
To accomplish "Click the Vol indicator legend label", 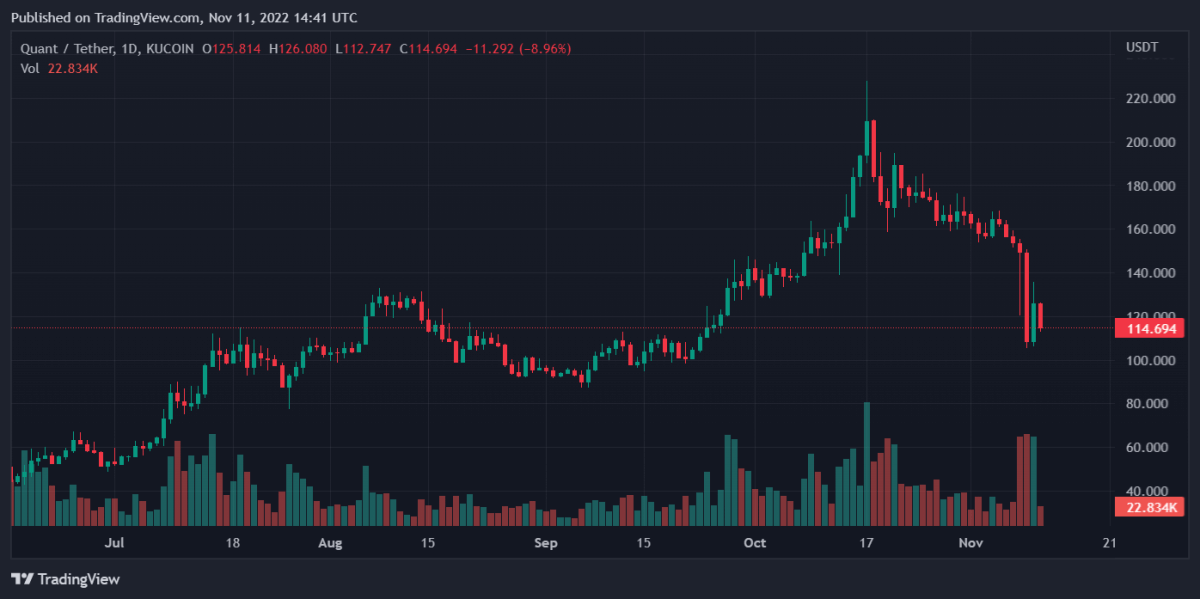I will pos(29,68).
